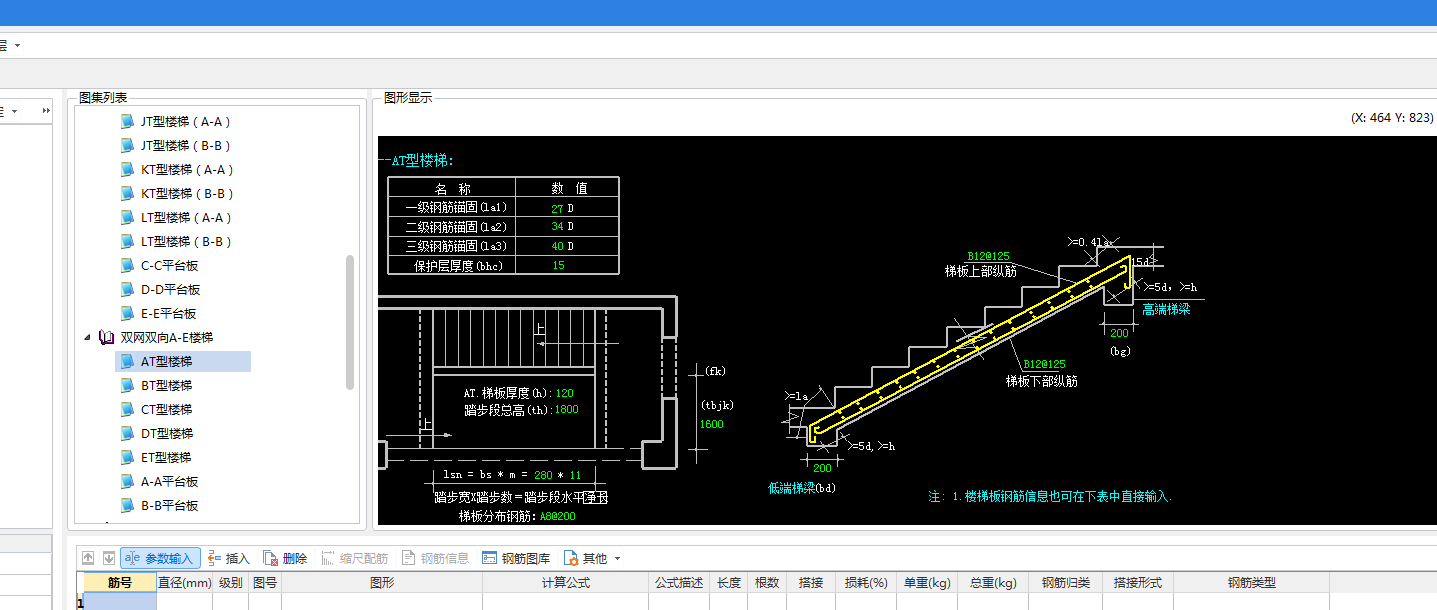This screenshot has height=610, width=1437.
Task: Edit the value 34 for 二级钢筋锚固(la2)
Action: pyautogui.click(x=557, y=227)
